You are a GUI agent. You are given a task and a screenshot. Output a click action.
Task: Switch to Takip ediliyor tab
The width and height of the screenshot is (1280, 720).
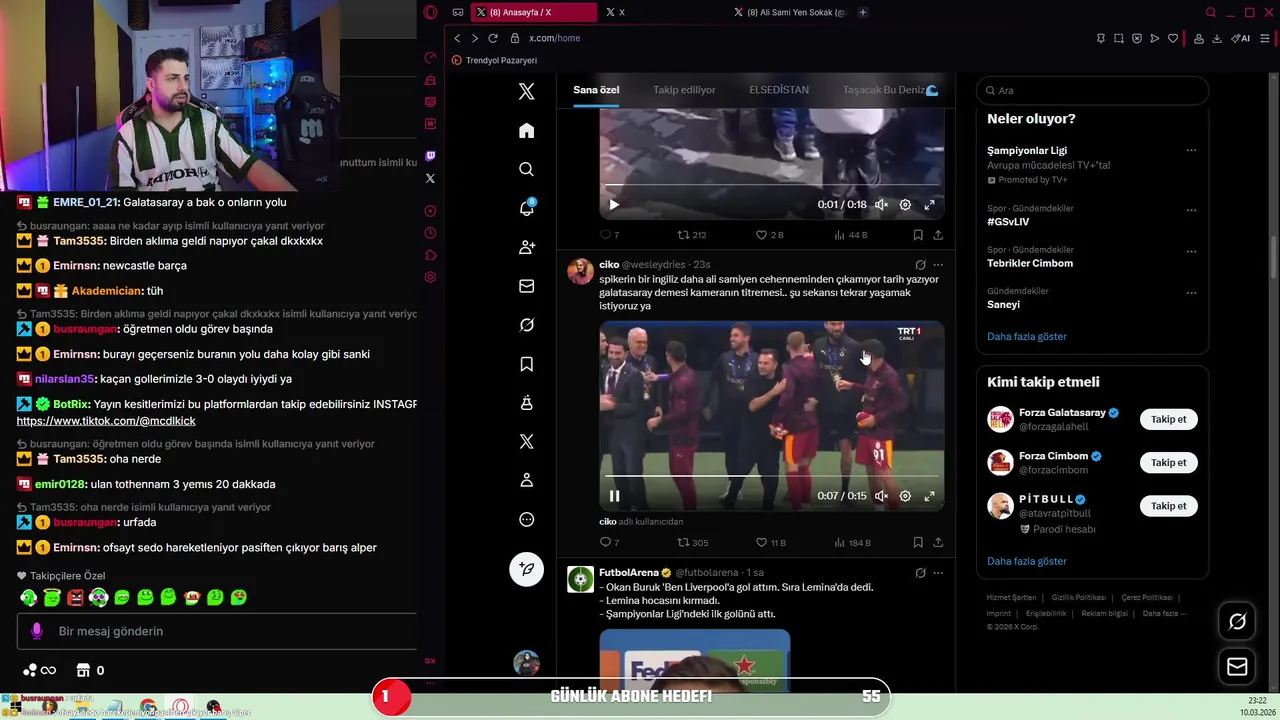click(684, 90)
